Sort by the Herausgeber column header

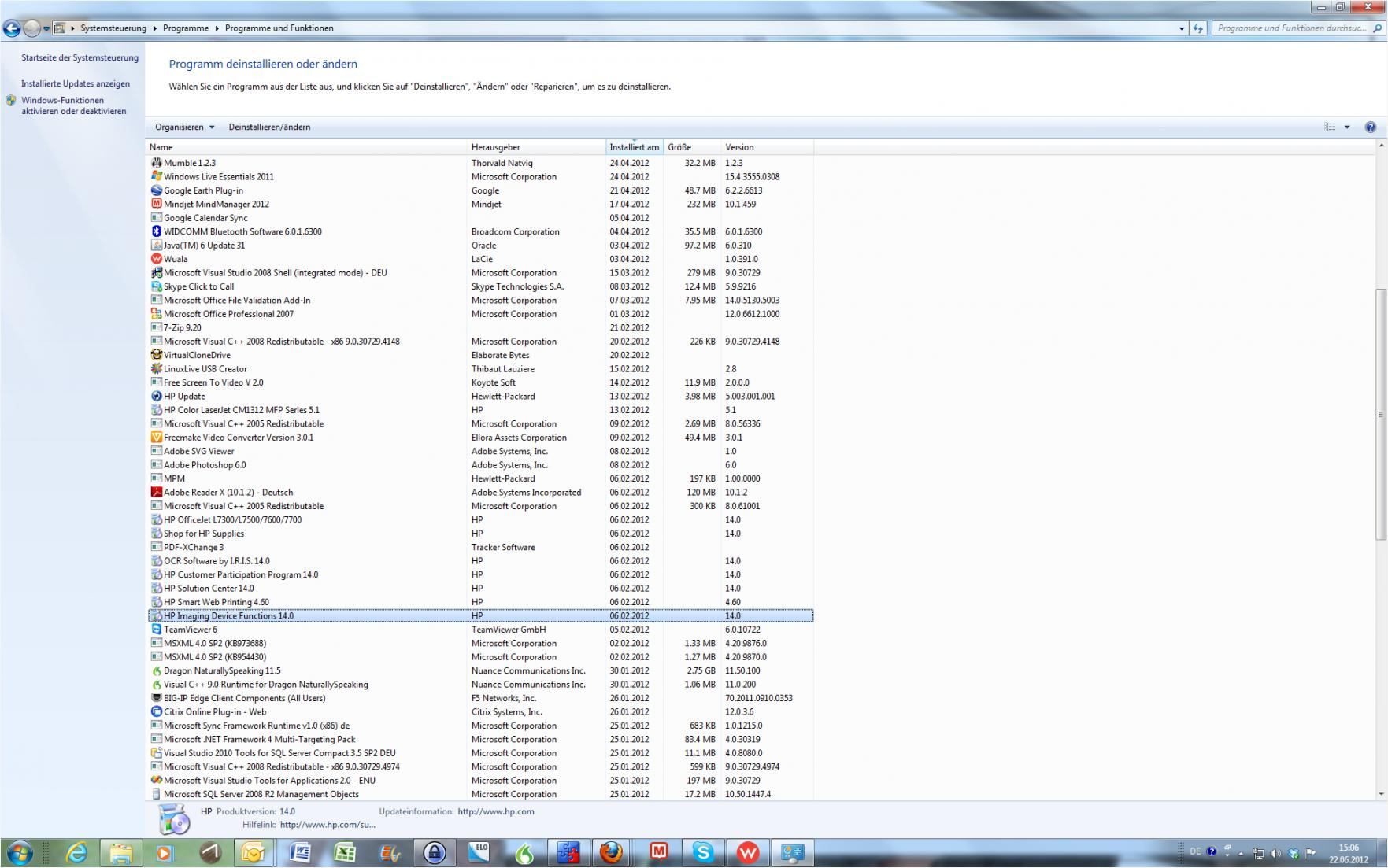[x=538, y=147]
